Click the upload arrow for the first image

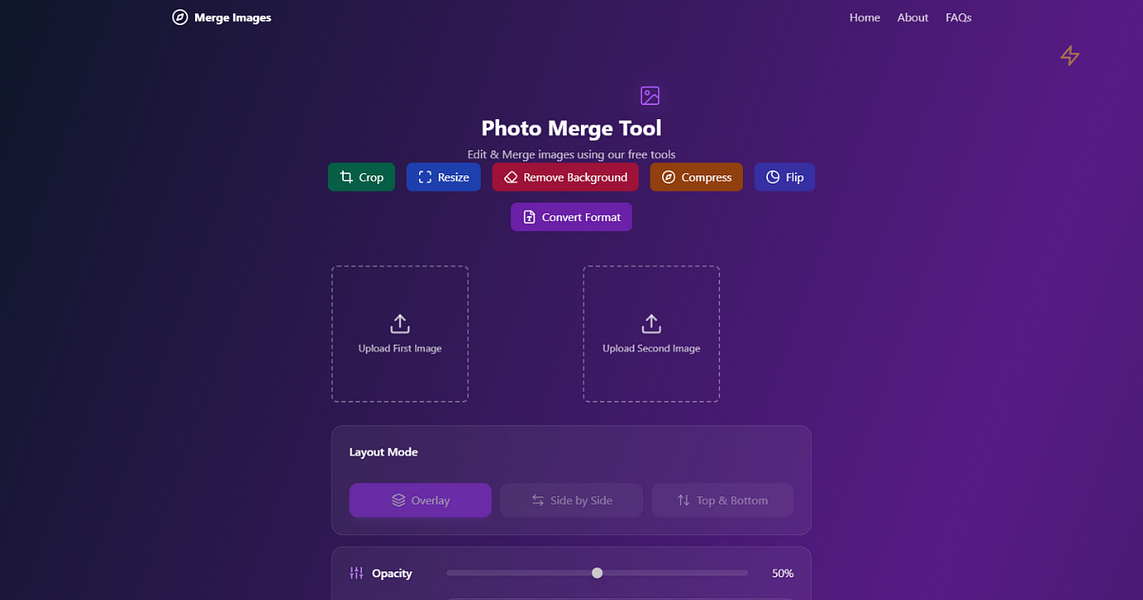click(x=399, y=323)
